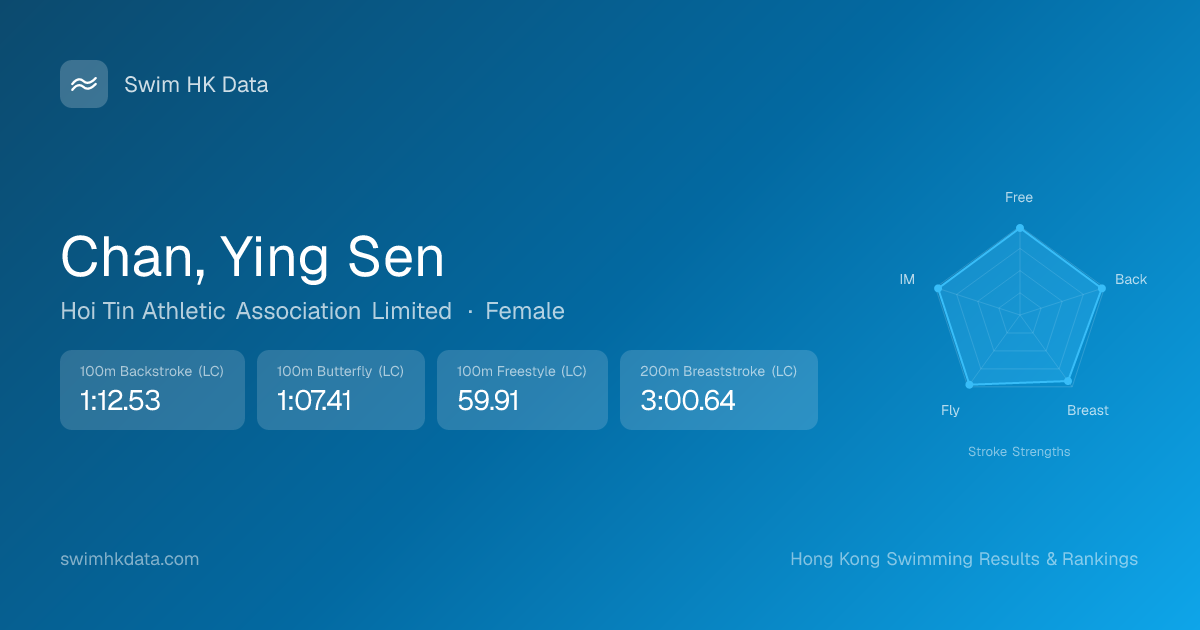Open the 100m Freestyle (LC) time card
Image resolution: width=1200 pixels, height=630 pixels.
click(x=522, y=390)
